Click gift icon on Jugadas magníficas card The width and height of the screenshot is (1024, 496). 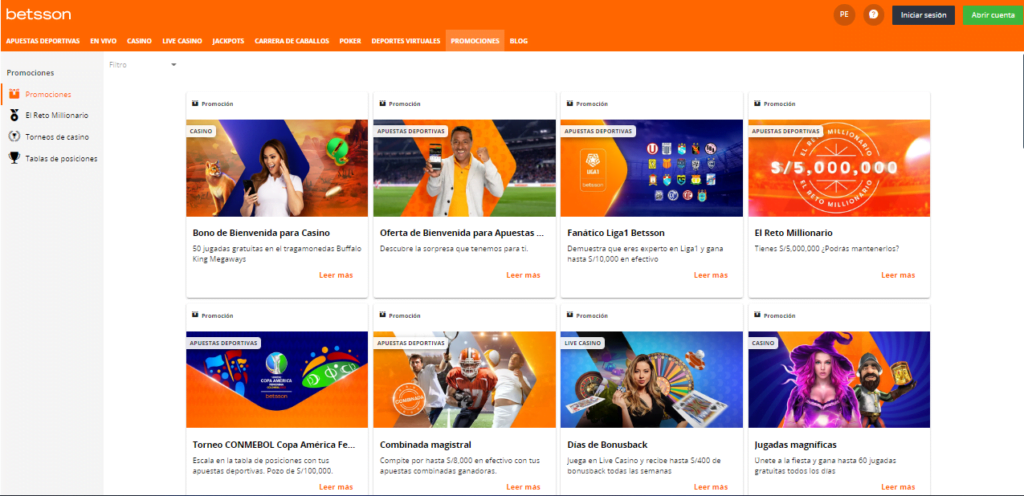coord(757,315)
